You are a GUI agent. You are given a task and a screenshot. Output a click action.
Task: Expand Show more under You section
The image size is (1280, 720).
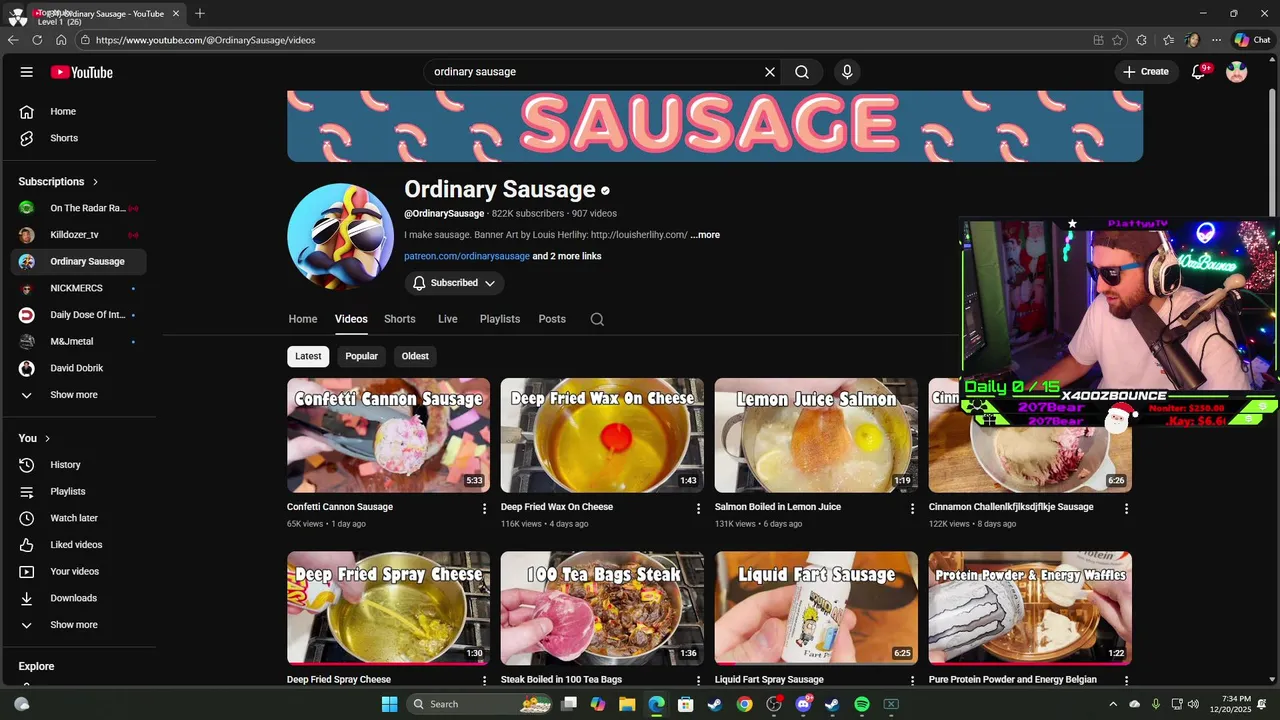point(78,625)
